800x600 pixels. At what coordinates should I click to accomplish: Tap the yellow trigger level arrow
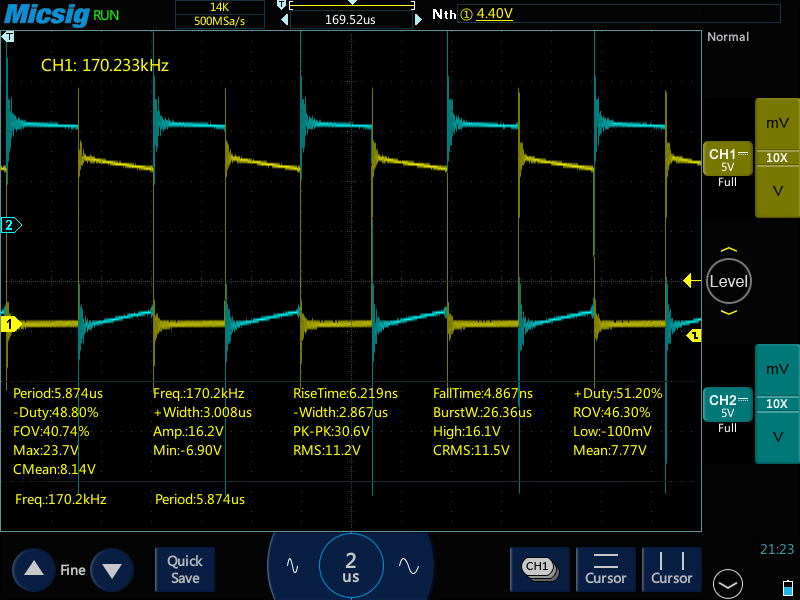tap(691, 280)
